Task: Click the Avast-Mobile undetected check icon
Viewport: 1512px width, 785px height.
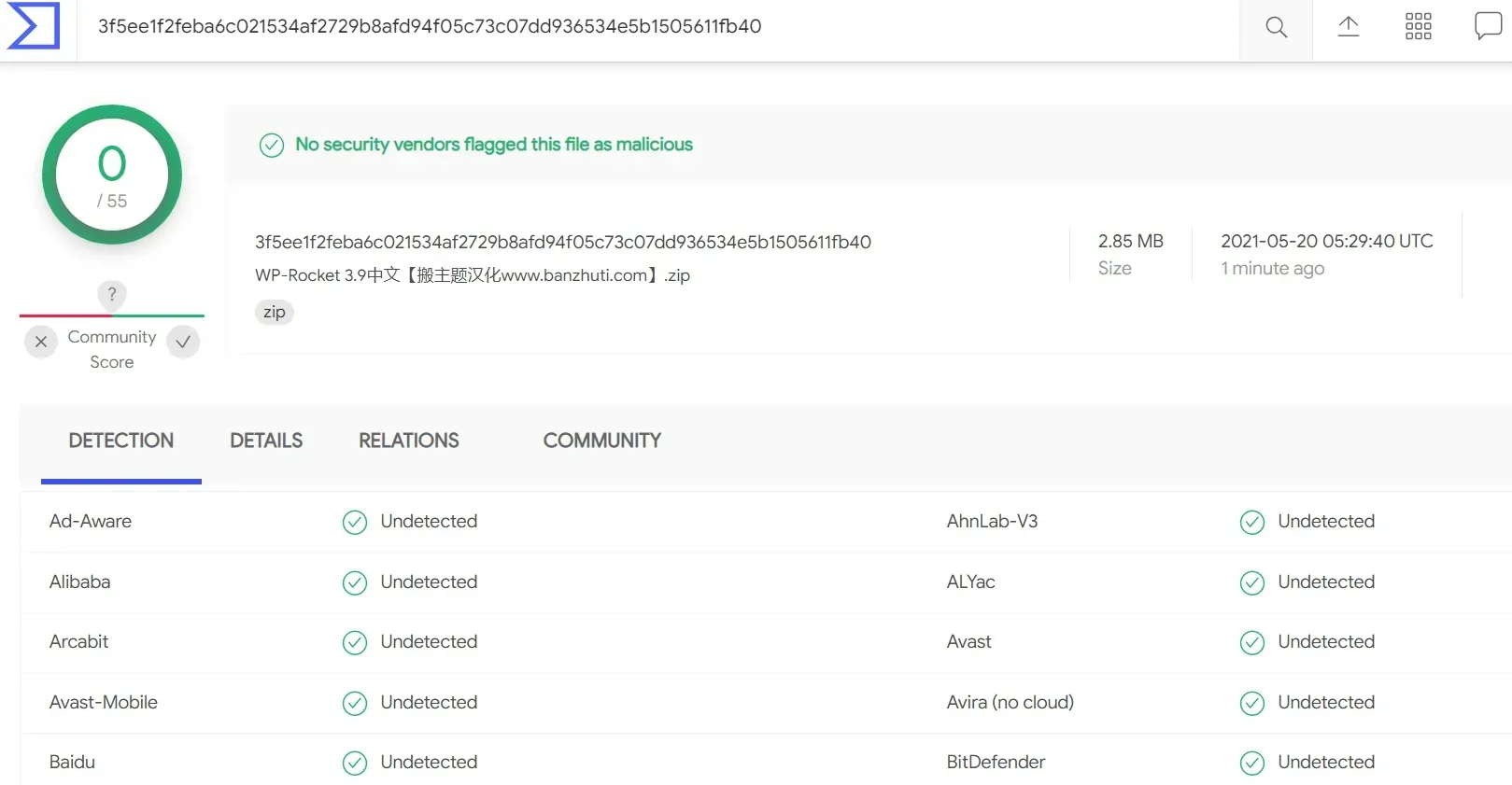Action: pos(355,703)
